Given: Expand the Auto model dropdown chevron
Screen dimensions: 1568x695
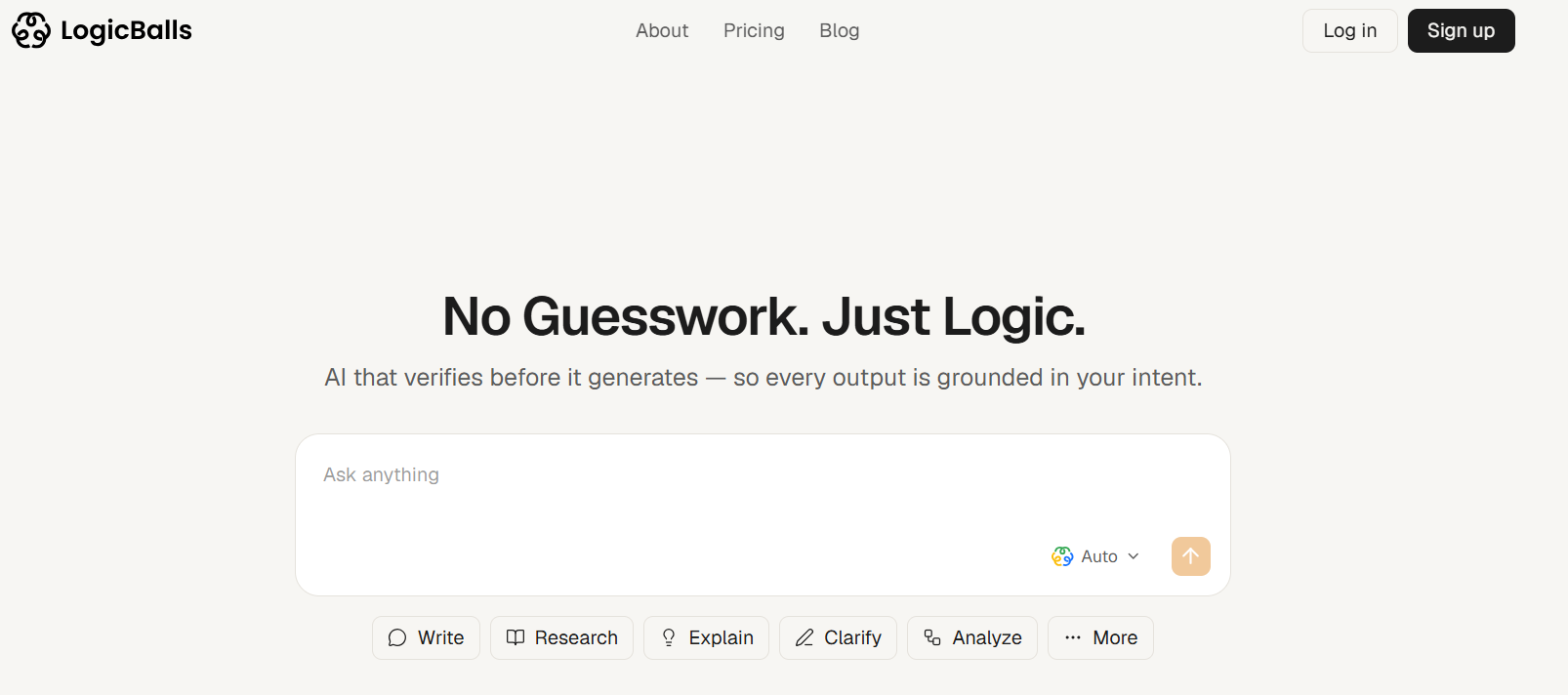Looking at the screenshot, I should click(1134, 556).
